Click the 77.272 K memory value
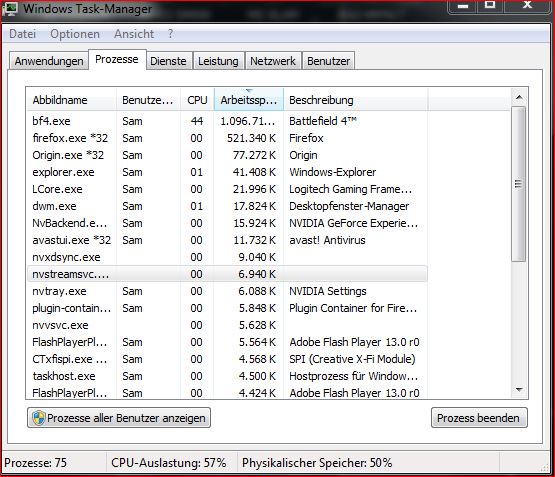Screen dimensions: 555x477 [254, 155]
